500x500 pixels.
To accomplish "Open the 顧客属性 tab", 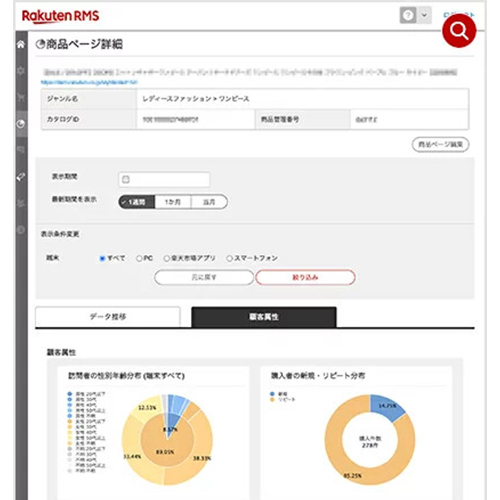I will tap(264, 317).
